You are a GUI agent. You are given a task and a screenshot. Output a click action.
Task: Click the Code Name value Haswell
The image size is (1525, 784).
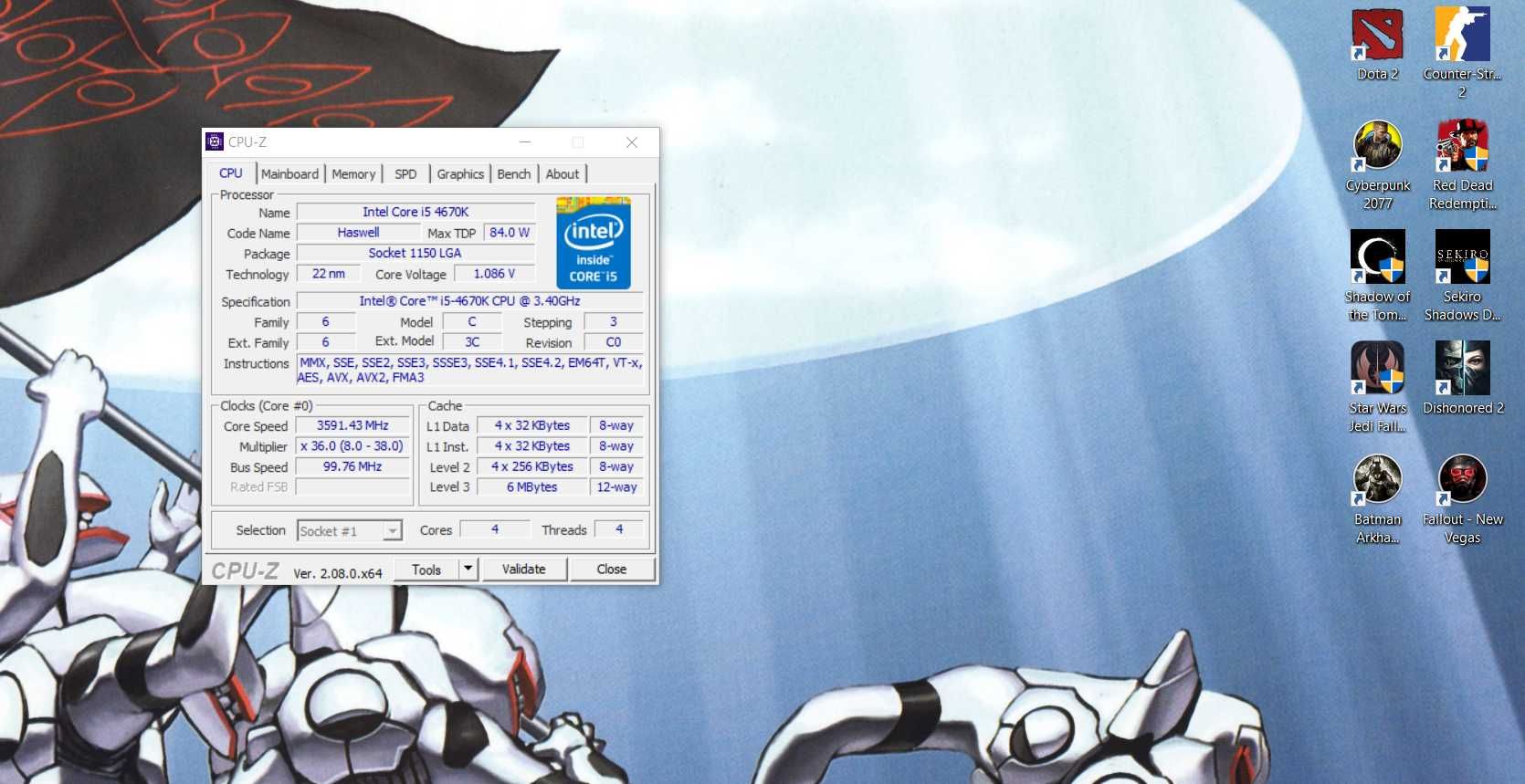point(358,233)
